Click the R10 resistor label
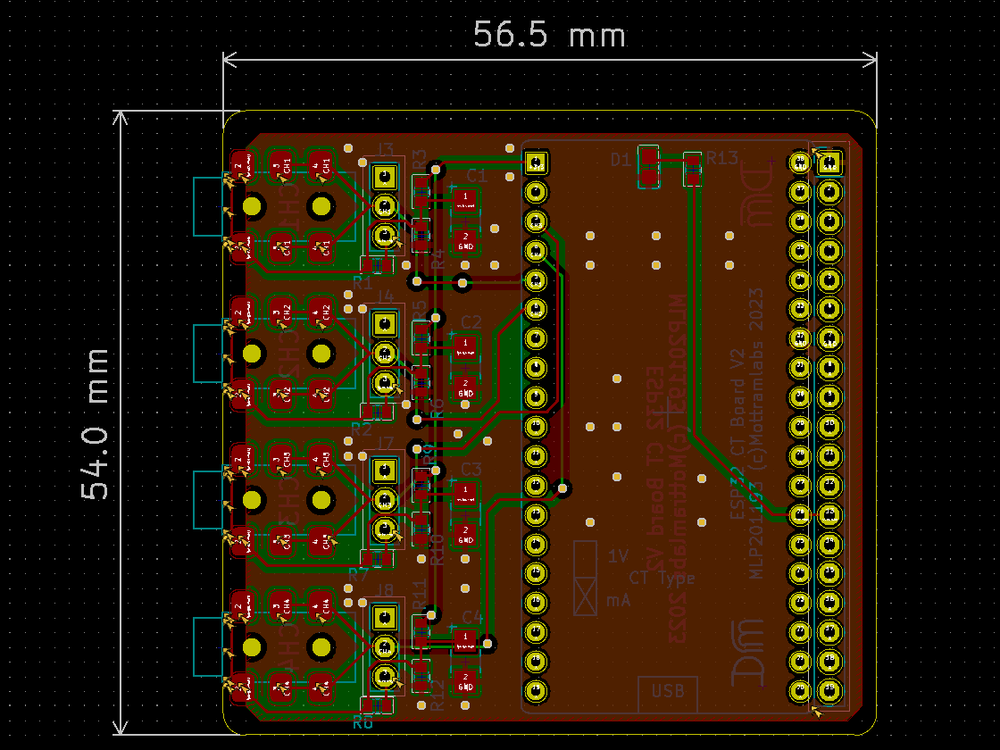The image size is (1000, 750). click(x=437, y=549)
